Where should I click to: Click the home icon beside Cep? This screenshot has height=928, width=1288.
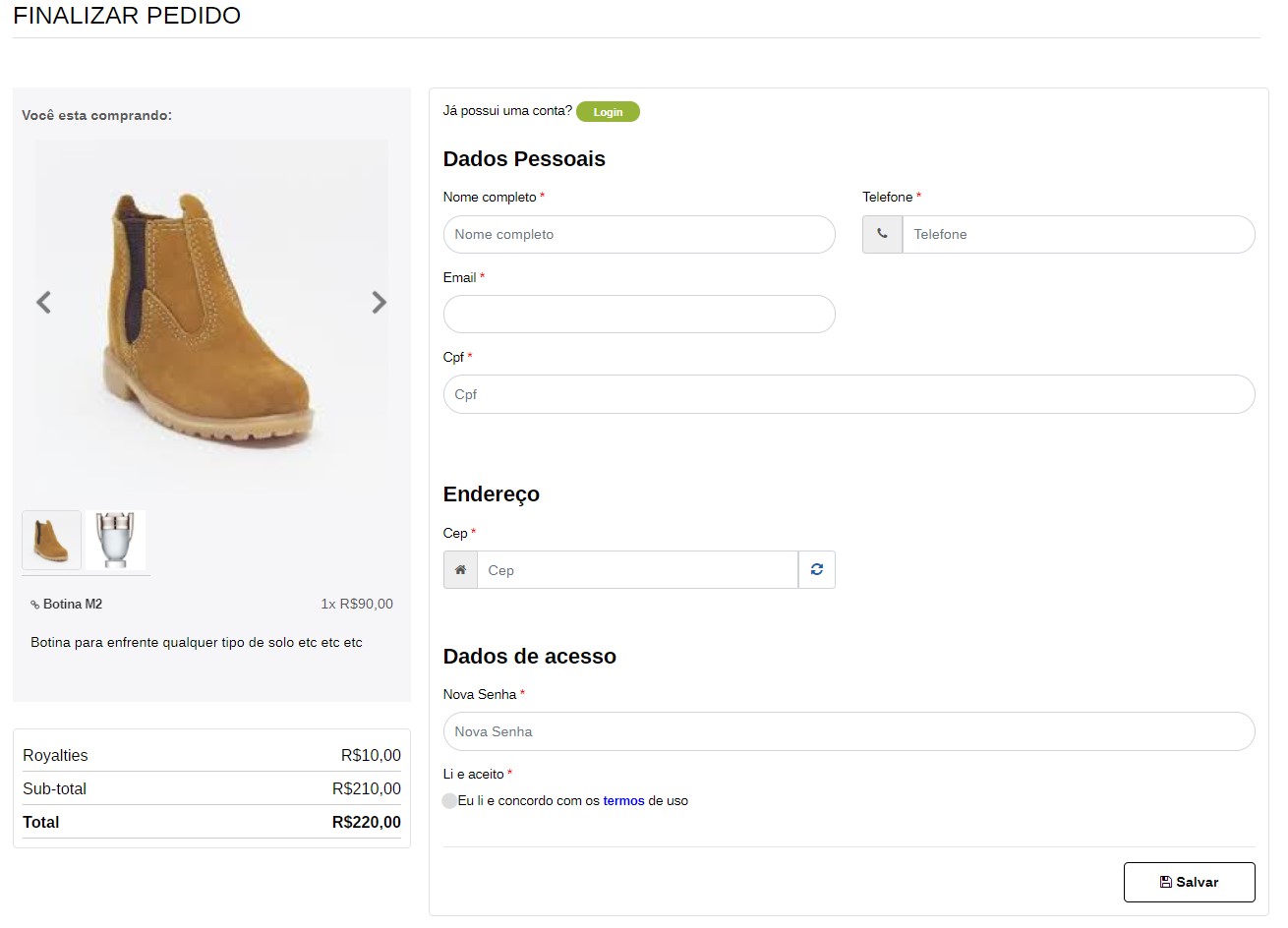coord(460,570)
